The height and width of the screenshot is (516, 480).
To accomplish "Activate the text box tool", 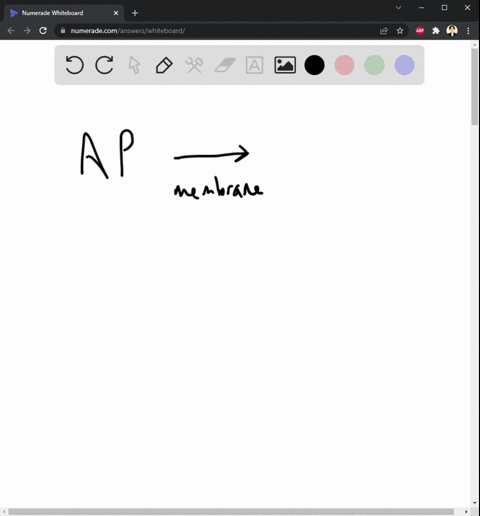I will pyautogui.click(x=254, y=65).
